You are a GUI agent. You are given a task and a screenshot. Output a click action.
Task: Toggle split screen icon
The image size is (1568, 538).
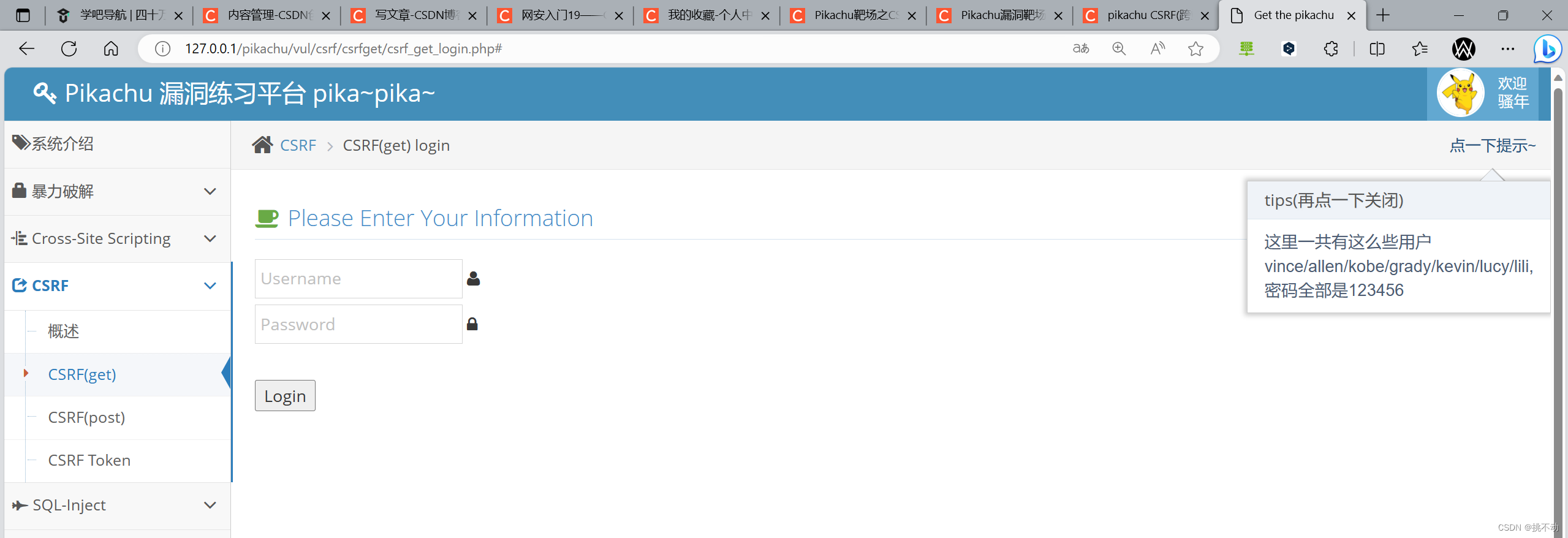pyautogui.click(x=1377, y=48)
